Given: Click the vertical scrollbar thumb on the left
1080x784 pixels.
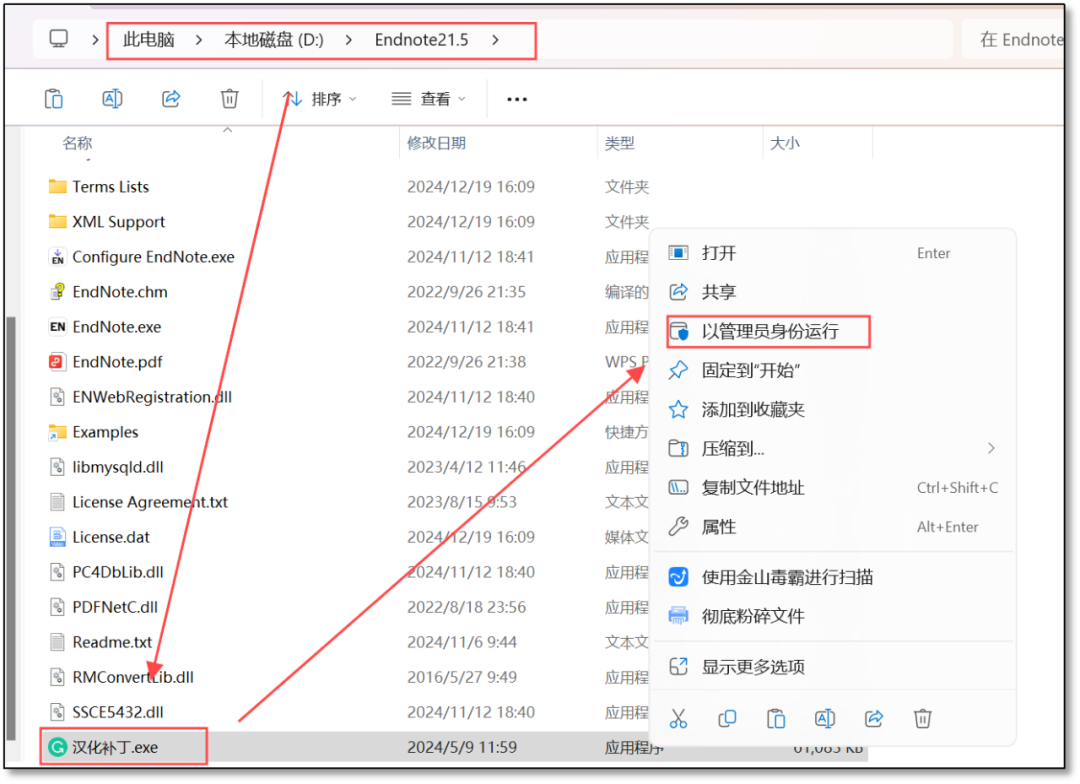Looking at the screenshot, I should pos(10,528).
